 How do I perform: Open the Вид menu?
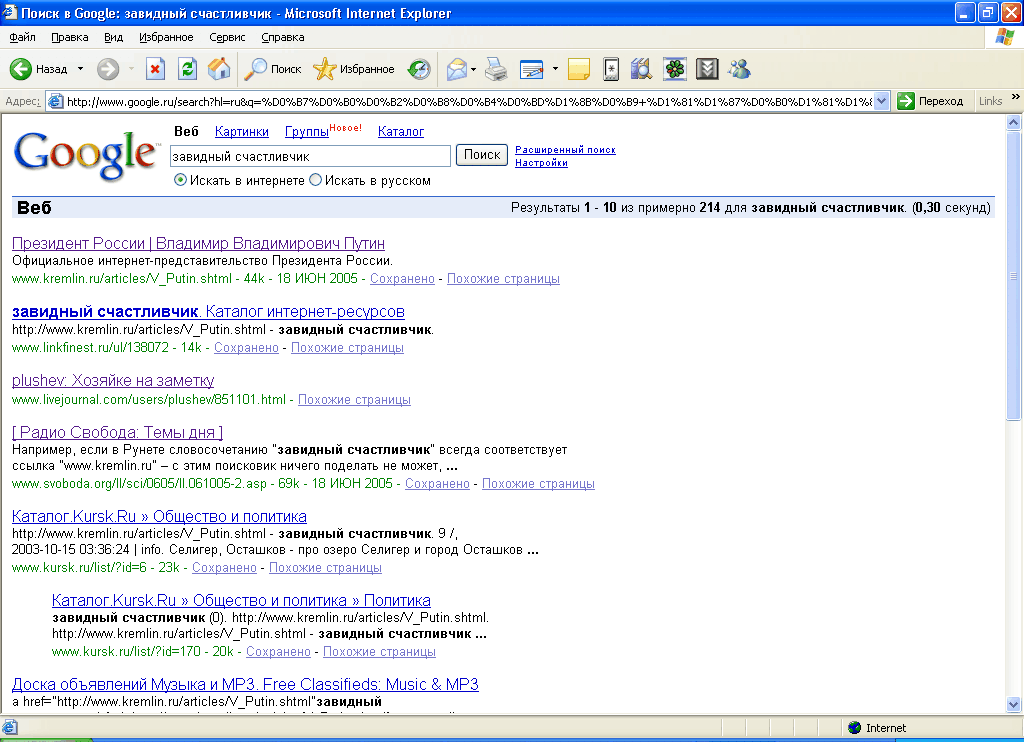(114, 37)
